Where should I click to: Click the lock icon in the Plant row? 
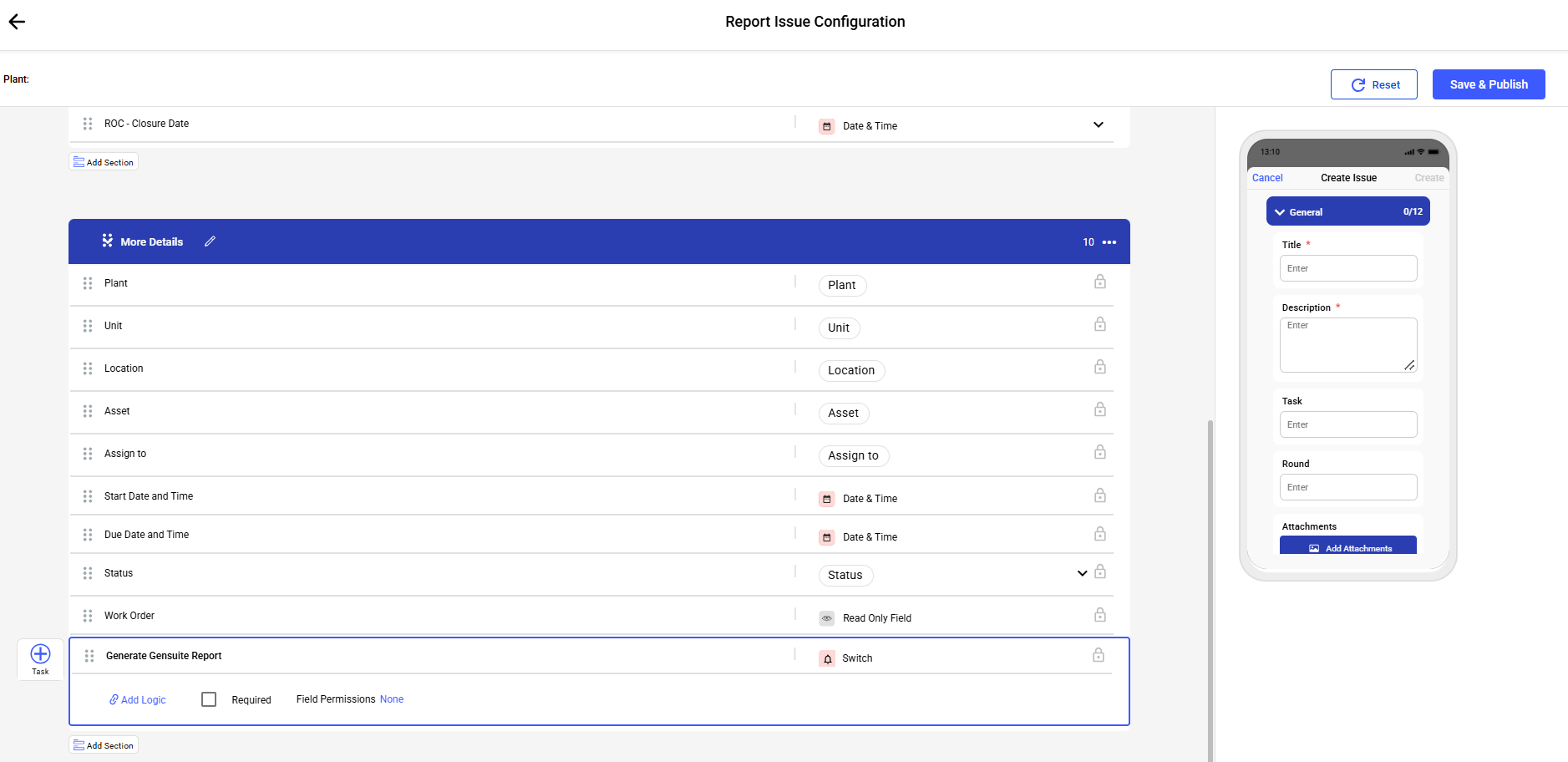[1100, 282]
